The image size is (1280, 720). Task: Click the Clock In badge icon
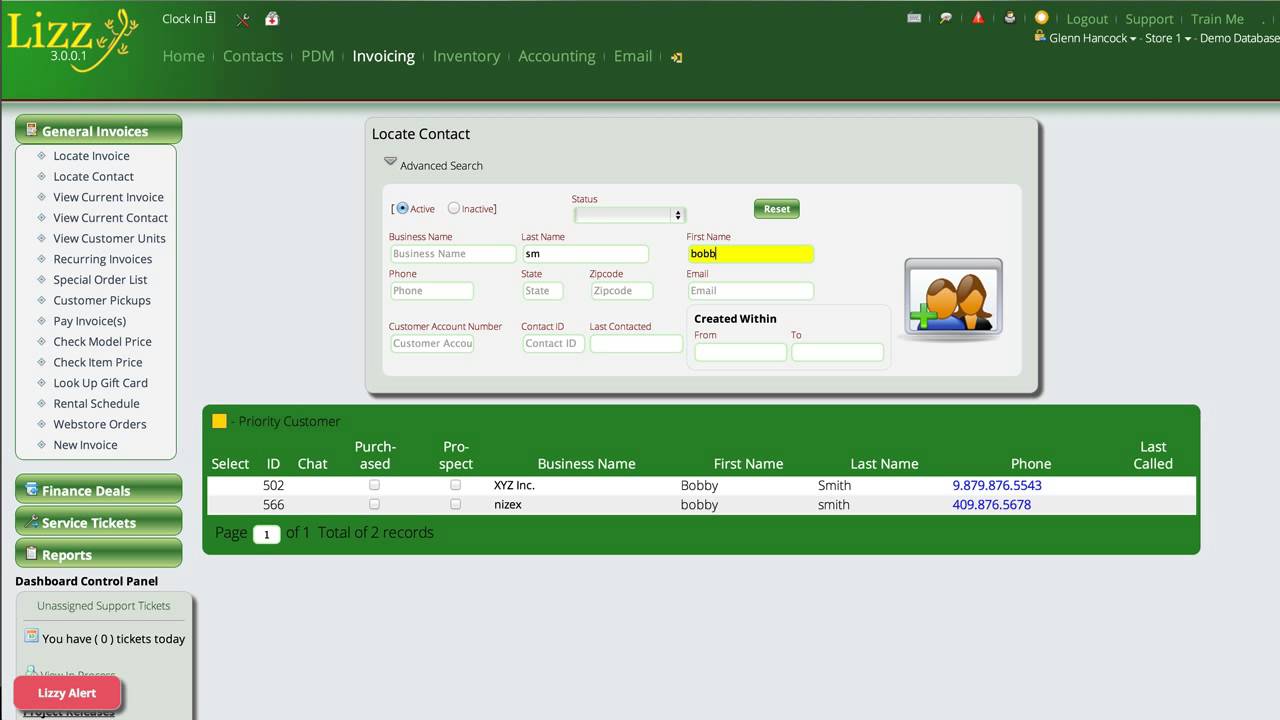(x=210, y=18)
